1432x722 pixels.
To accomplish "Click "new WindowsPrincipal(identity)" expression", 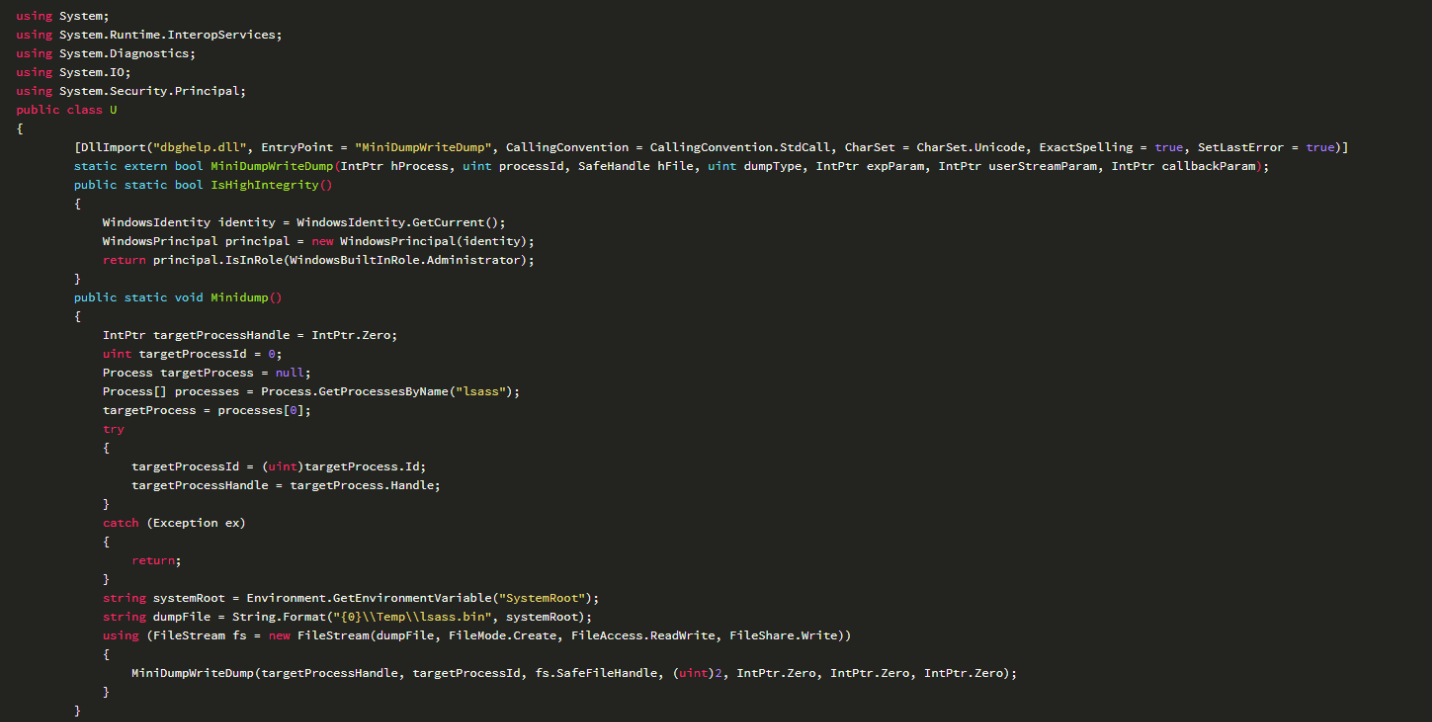I will pos(420,241).
